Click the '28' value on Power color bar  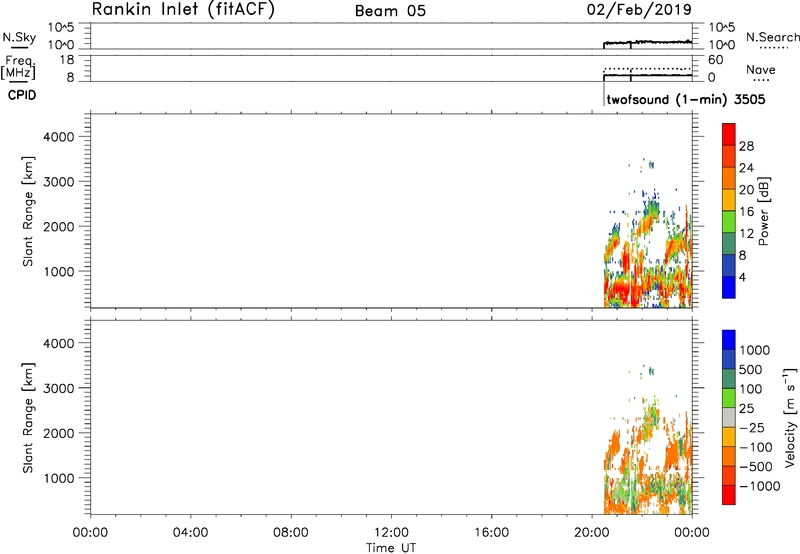(746, 146)
